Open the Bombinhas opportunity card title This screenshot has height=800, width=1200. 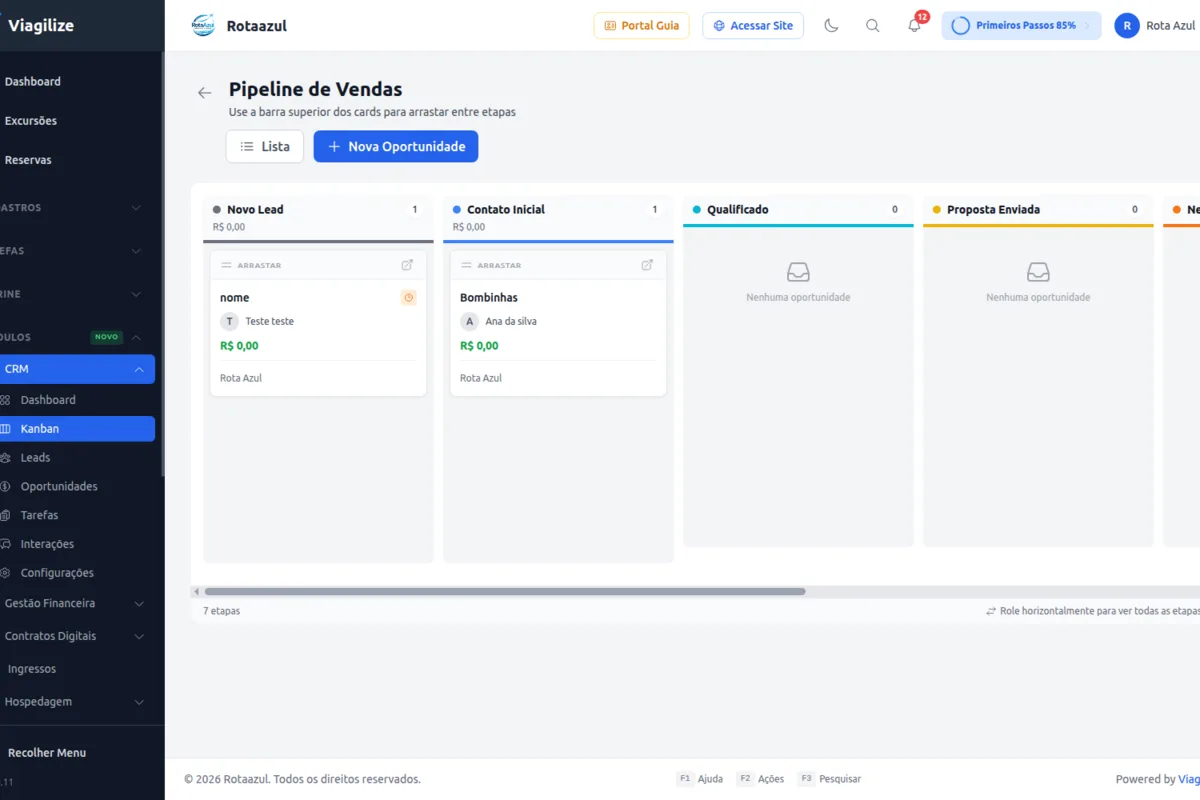click(x=489, y=298)
